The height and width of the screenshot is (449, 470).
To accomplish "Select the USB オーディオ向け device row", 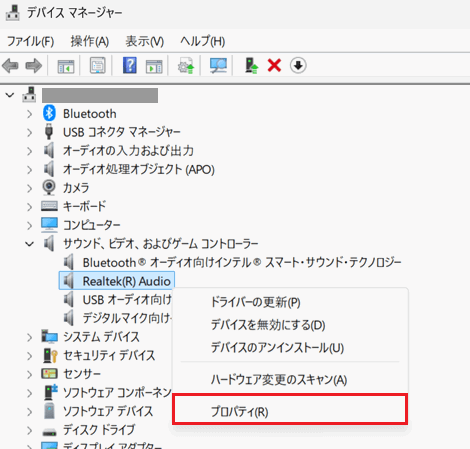I will pyautogui.click(x=127, y=299).
